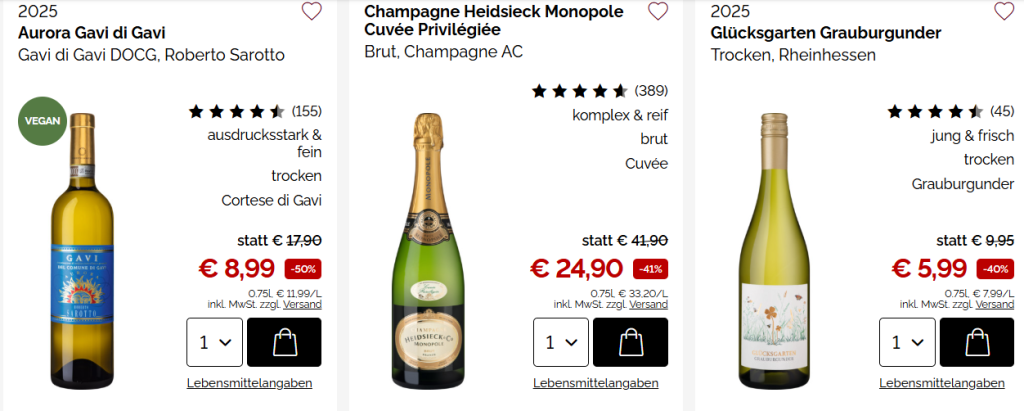Add Glücksgarten Grauburgunder to wishlist heart

(x=1004, y=12)
